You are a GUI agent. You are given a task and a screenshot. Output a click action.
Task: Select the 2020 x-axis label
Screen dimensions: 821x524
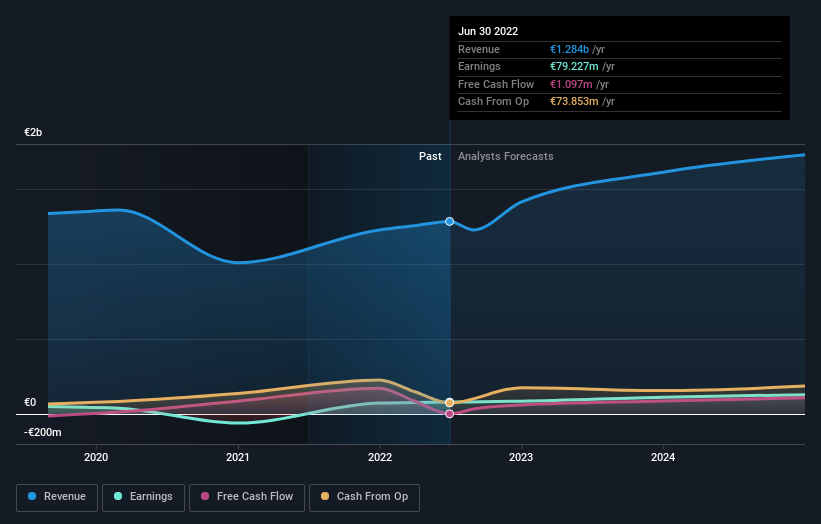click(x=96, y=458)
